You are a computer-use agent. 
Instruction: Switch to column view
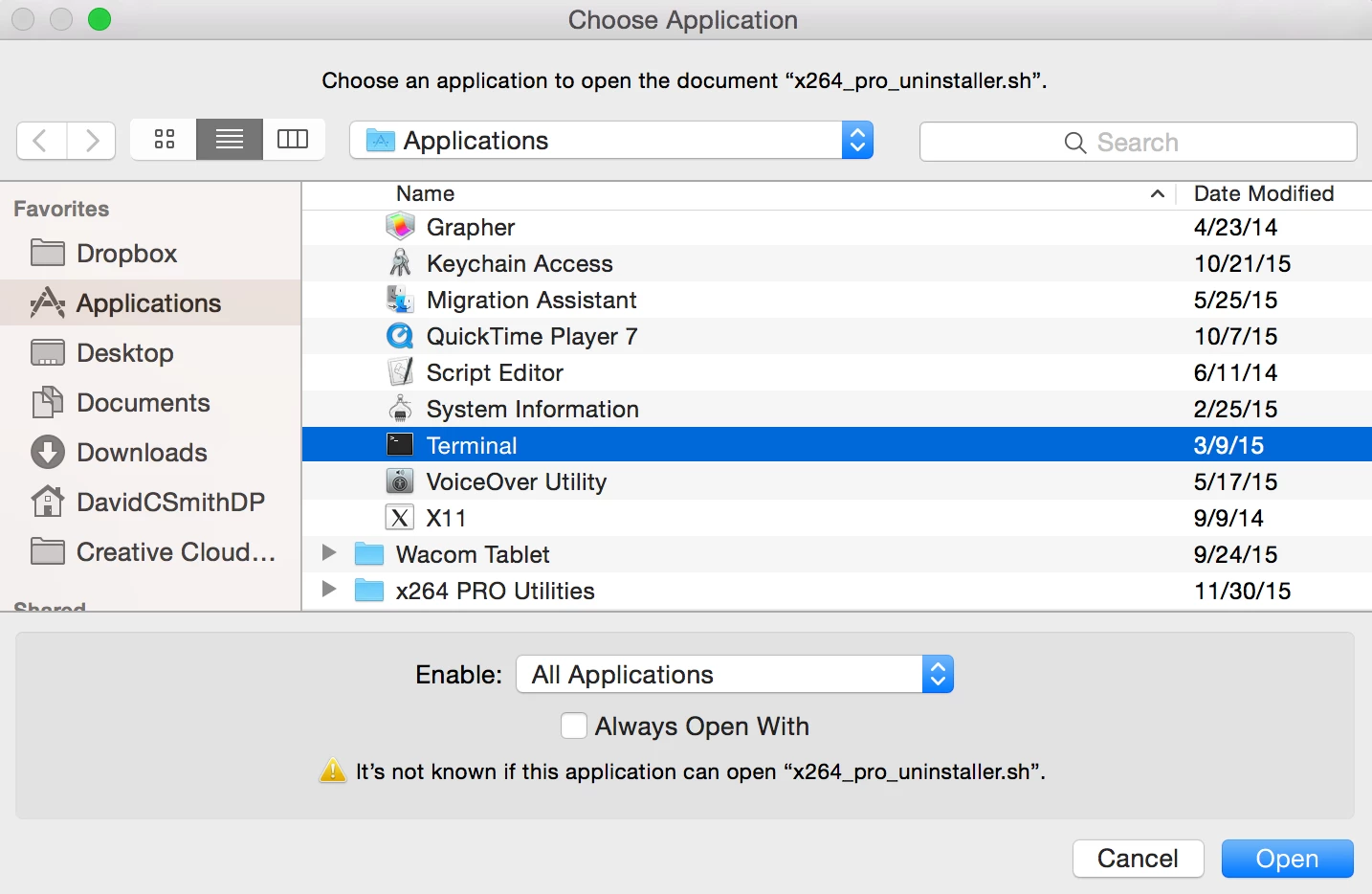tap(293, 140)
